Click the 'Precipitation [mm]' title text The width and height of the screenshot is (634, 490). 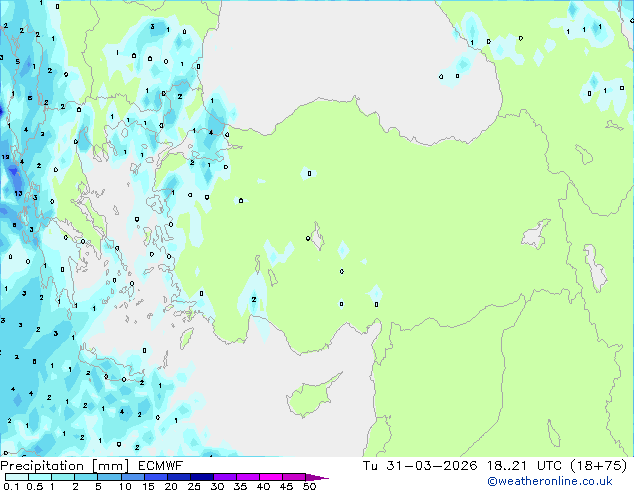65,466
